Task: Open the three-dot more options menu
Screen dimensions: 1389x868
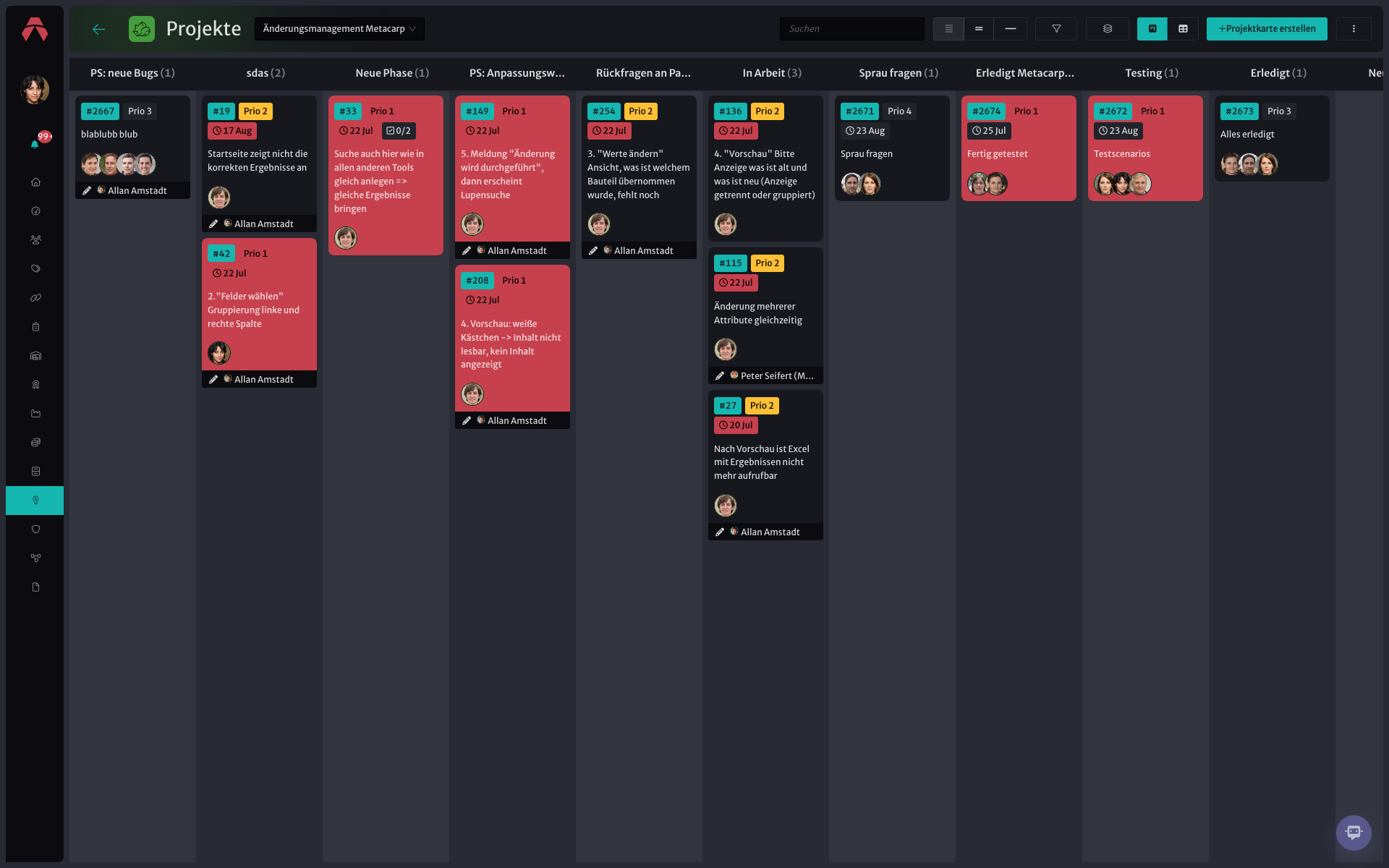Action: 1354,29
